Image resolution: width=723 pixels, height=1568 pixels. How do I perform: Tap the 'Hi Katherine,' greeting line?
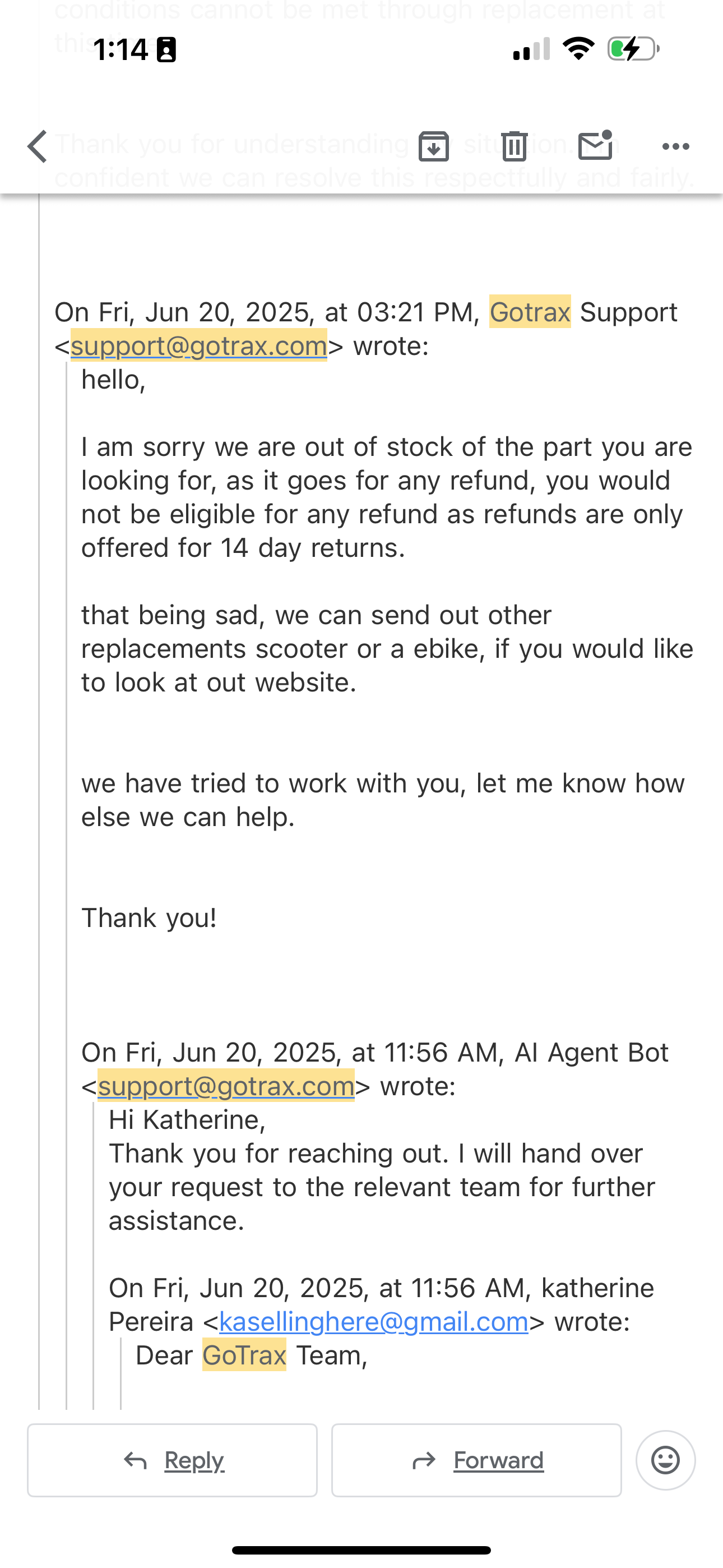click(x=187, y=1120)
